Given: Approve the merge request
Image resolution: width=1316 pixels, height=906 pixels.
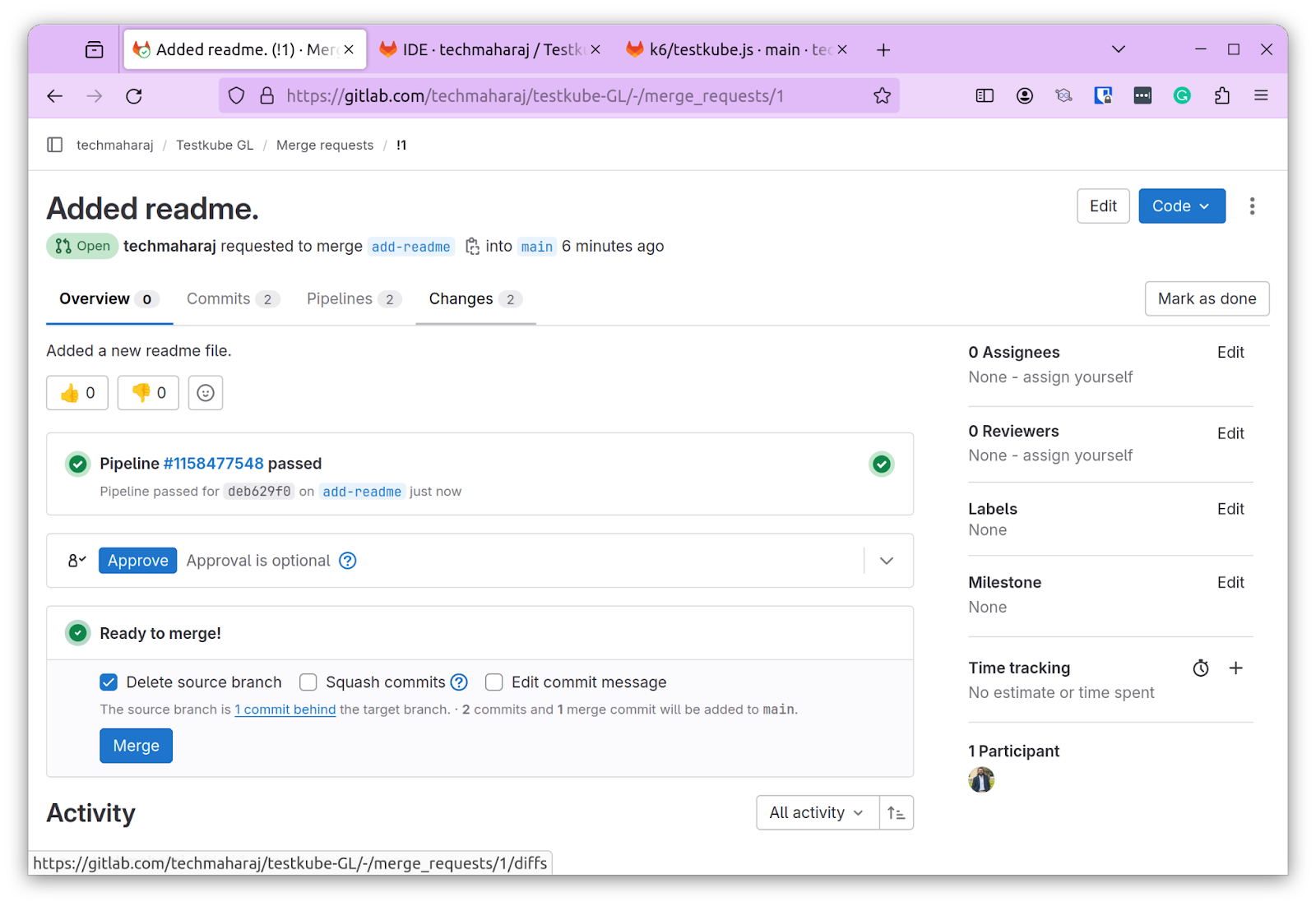Looking at the screenshot, I should coord(137,561).
